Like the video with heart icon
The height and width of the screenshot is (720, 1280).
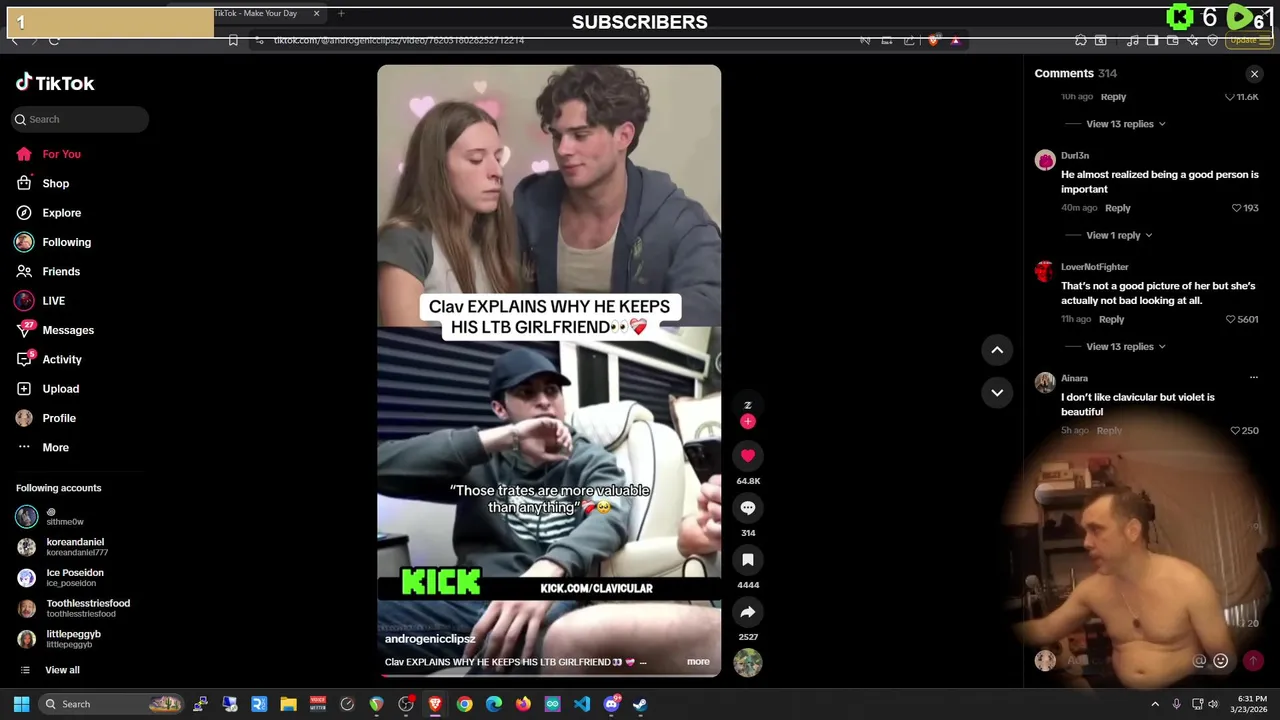pos(747,455)
